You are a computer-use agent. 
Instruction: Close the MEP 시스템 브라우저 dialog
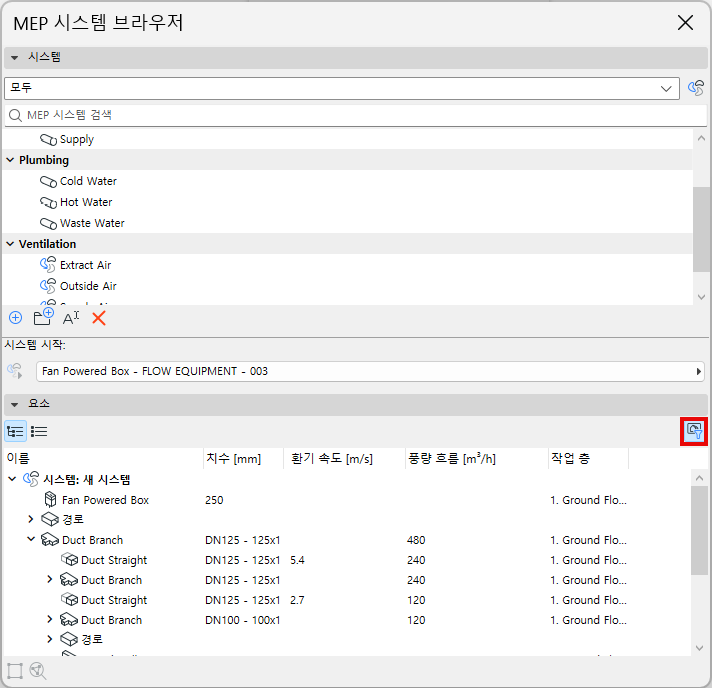[x=685, y=22]
